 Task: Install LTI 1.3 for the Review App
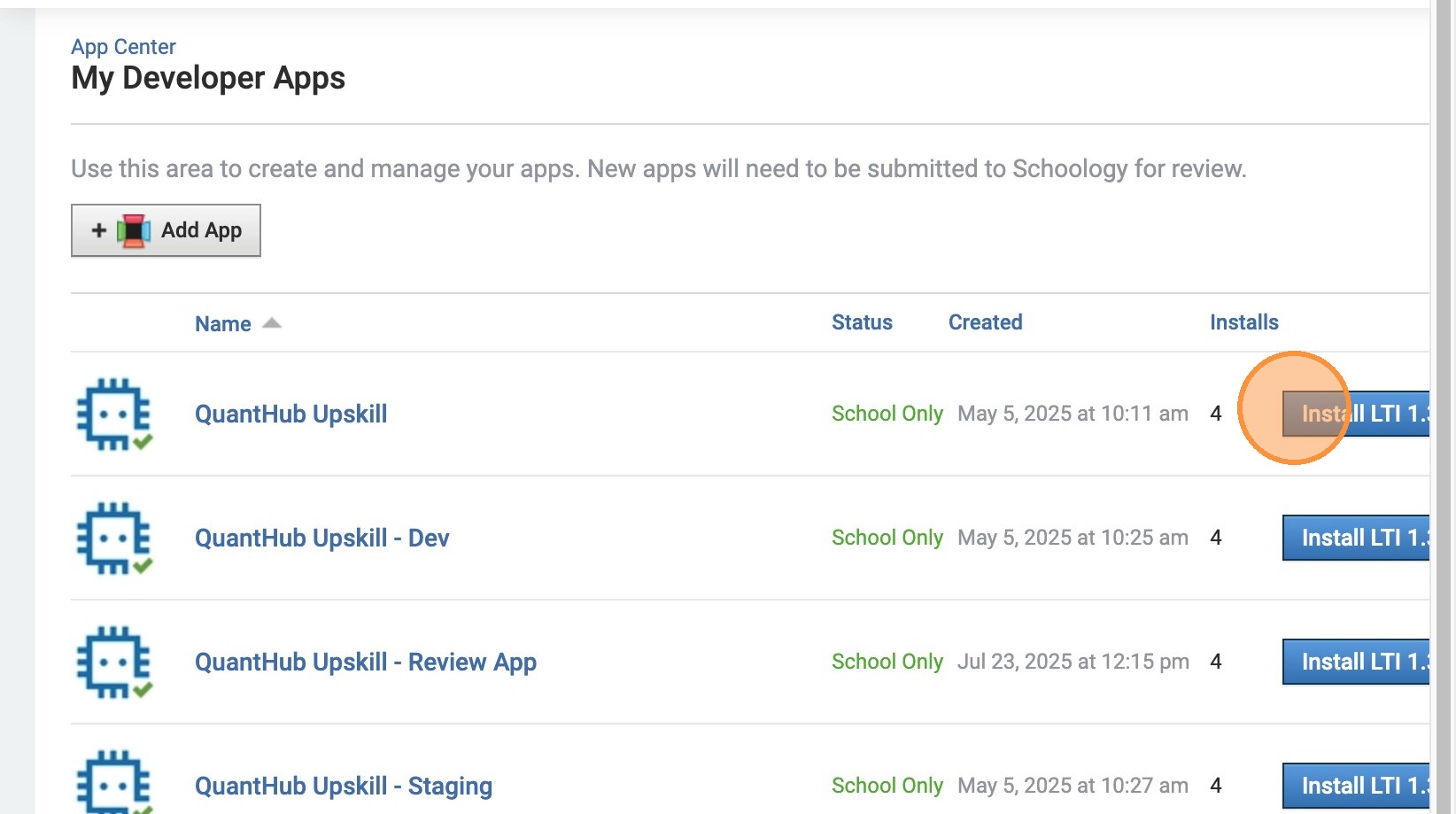point(1356,662)
